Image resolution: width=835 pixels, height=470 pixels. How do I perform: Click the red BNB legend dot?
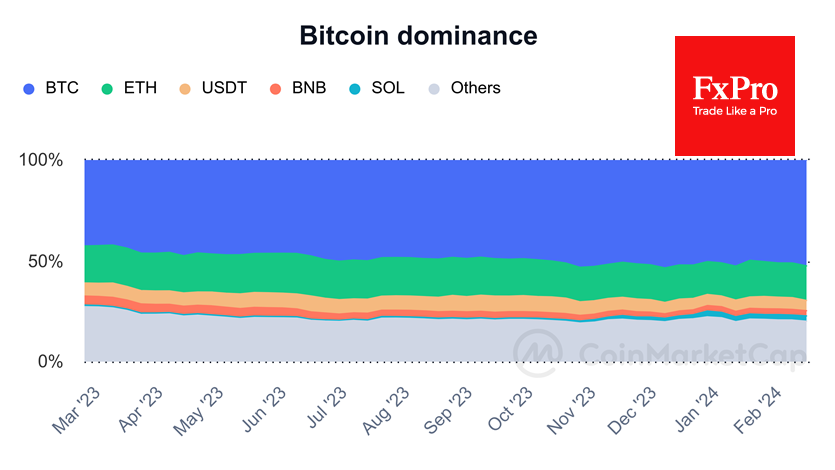(275, 89)
